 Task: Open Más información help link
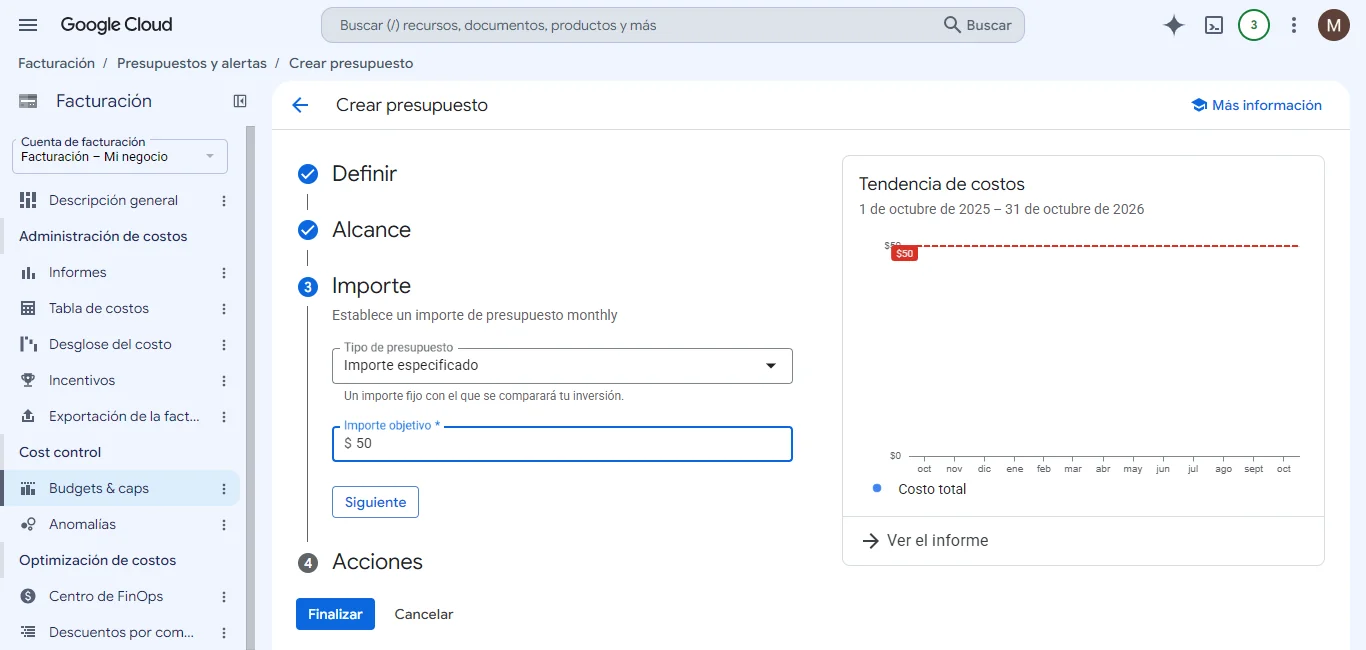pyautogui.click(x=1256, y=105)
